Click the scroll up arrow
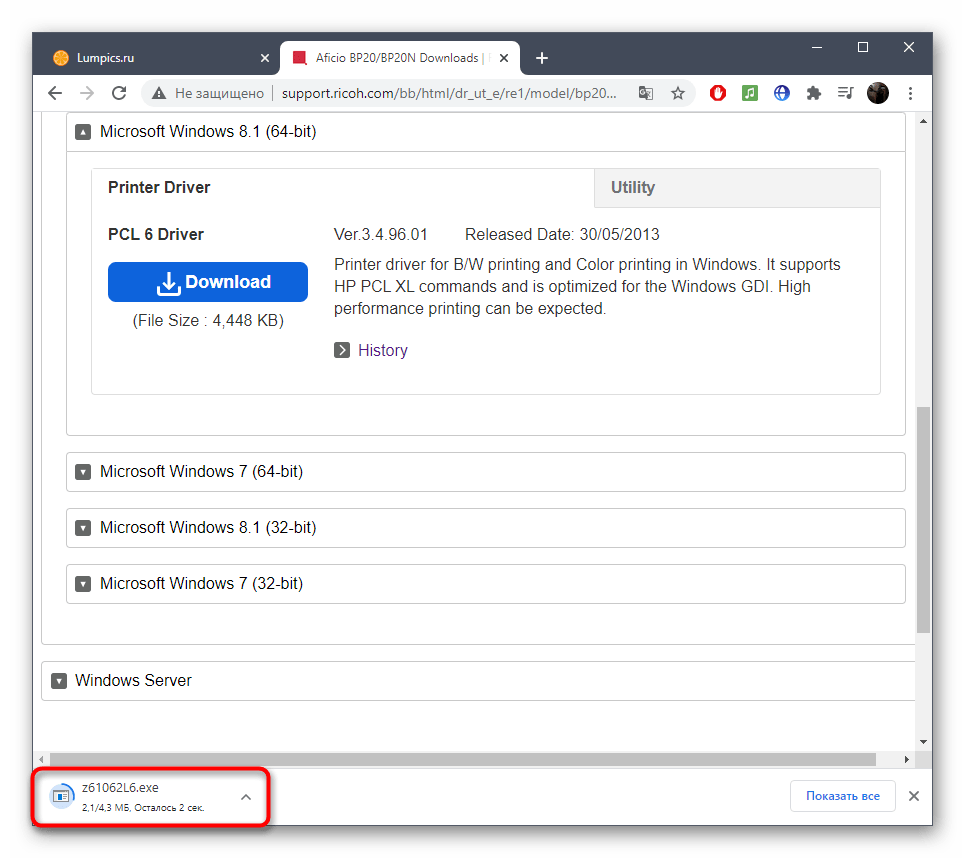Screen dimensions: 965x858 (923, 121)
